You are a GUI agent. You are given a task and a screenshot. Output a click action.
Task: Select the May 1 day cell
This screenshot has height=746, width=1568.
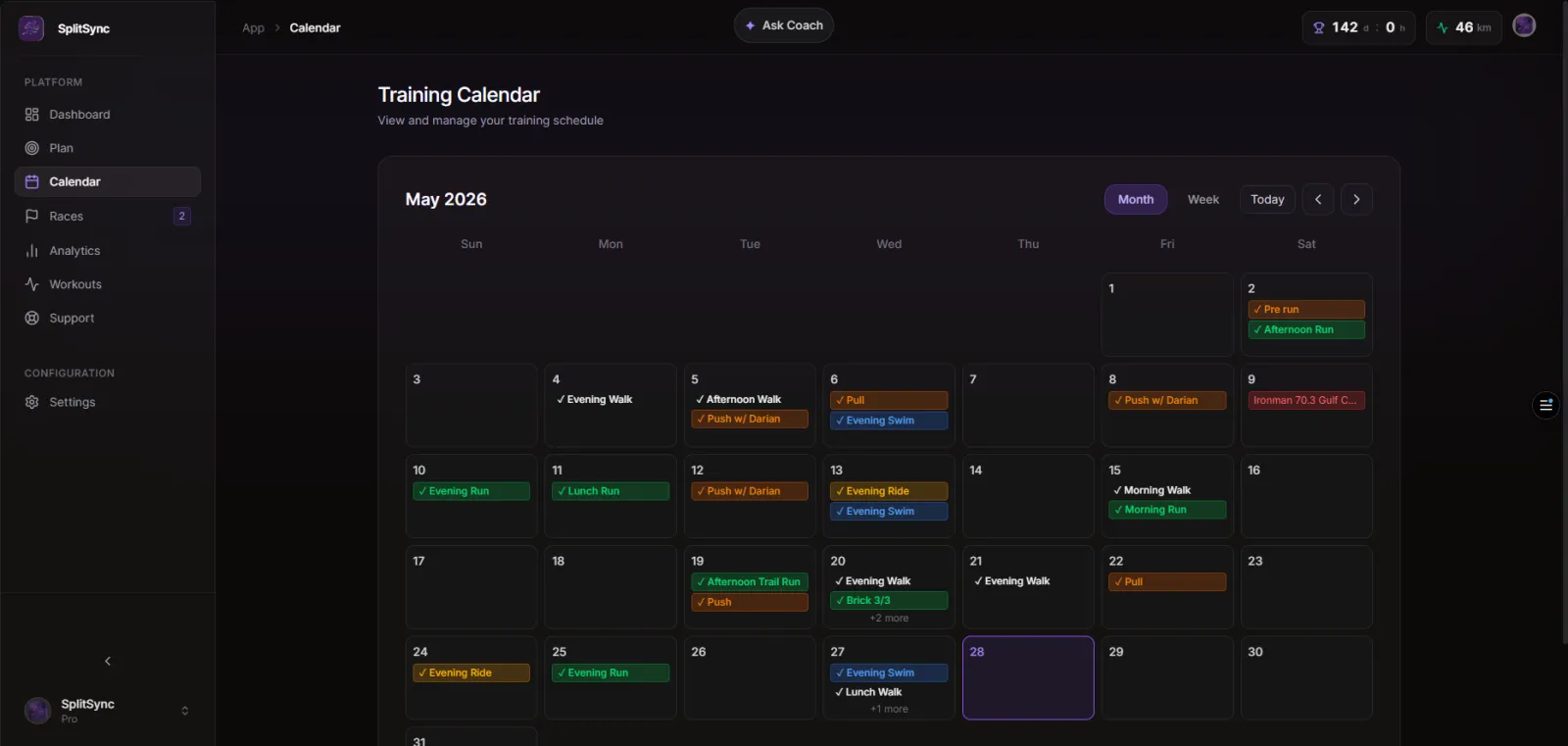1167,315
